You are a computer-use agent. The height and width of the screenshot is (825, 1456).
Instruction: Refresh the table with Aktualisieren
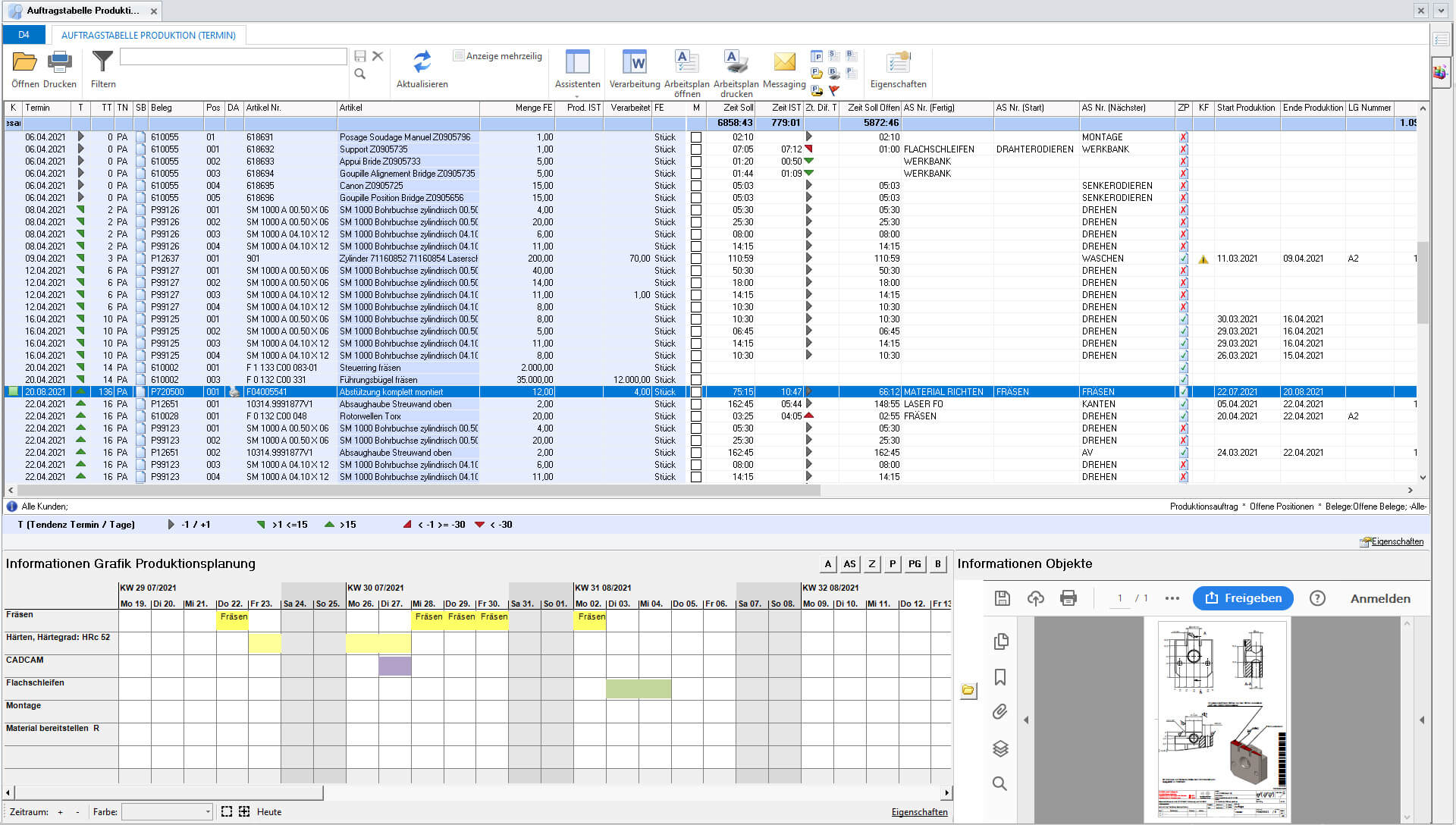point(422,61)
